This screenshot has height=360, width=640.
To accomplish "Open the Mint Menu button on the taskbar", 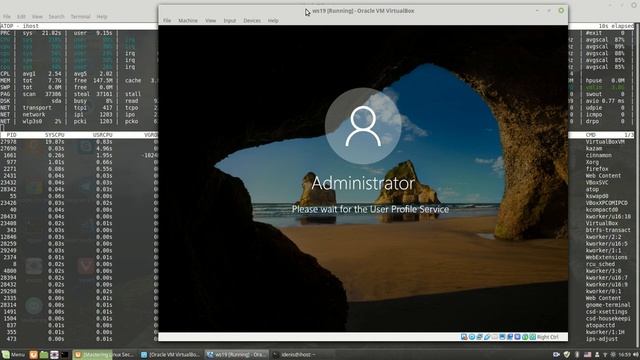I will tap(13, 355).
